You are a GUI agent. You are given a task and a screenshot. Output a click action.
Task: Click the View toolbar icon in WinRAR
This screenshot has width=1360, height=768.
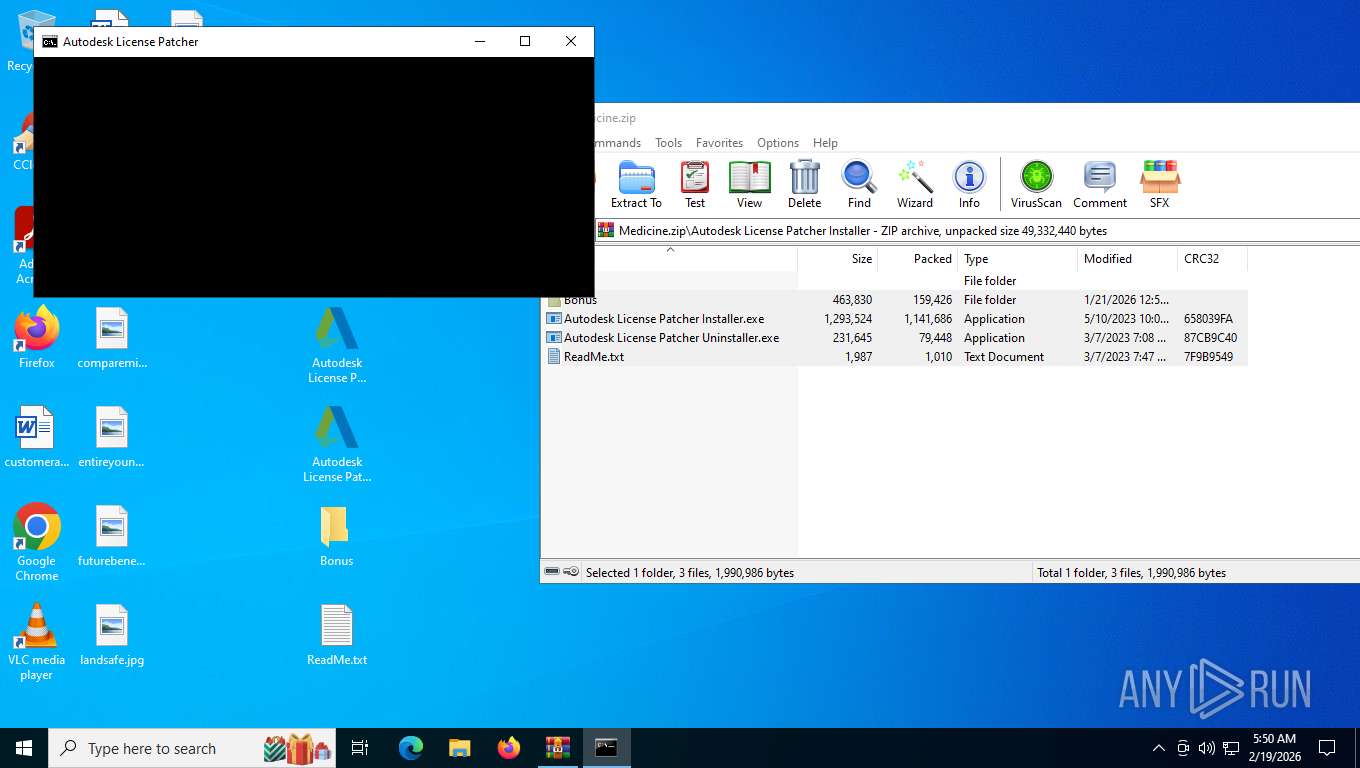(x=749, y=184)
